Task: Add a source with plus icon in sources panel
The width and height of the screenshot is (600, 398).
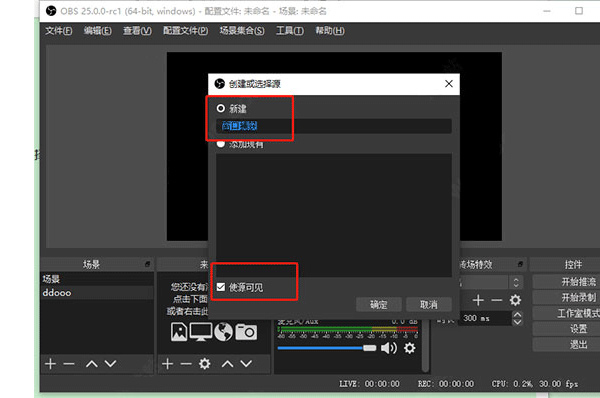Action: [x=168, y=364]
